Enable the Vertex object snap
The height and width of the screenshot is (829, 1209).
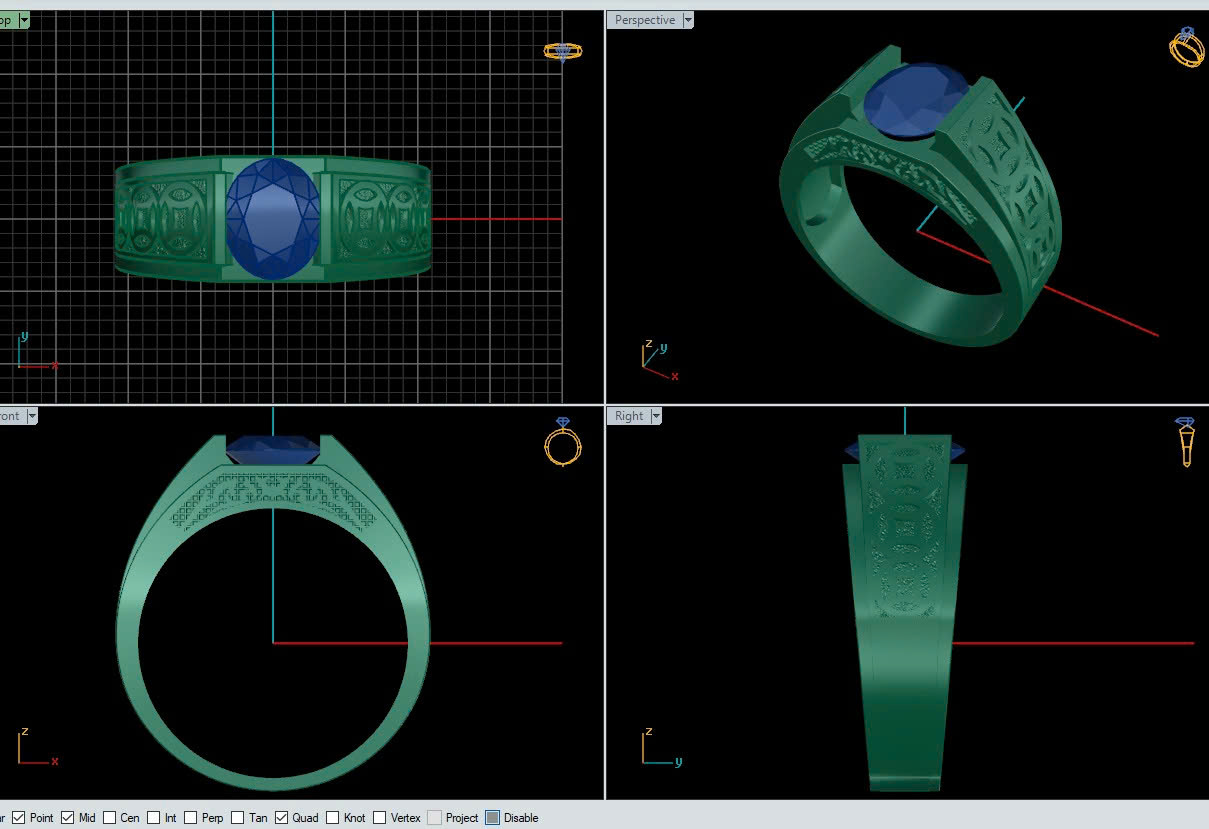(380, 818)
